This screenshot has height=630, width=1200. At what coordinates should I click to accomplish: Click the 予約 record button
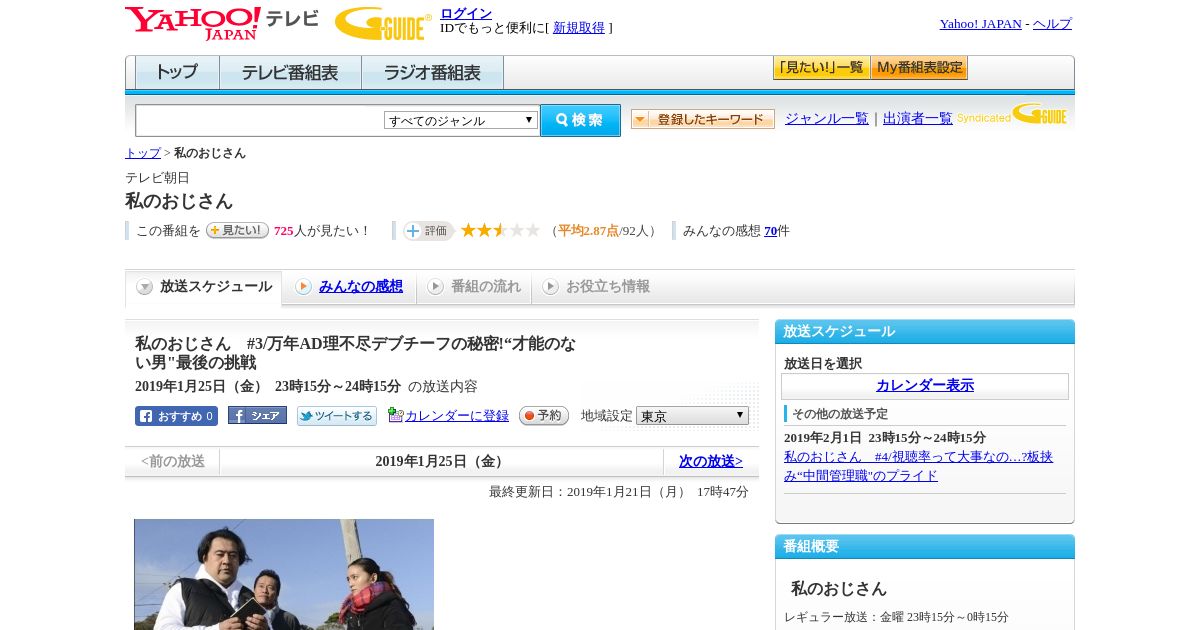(544, 416)
